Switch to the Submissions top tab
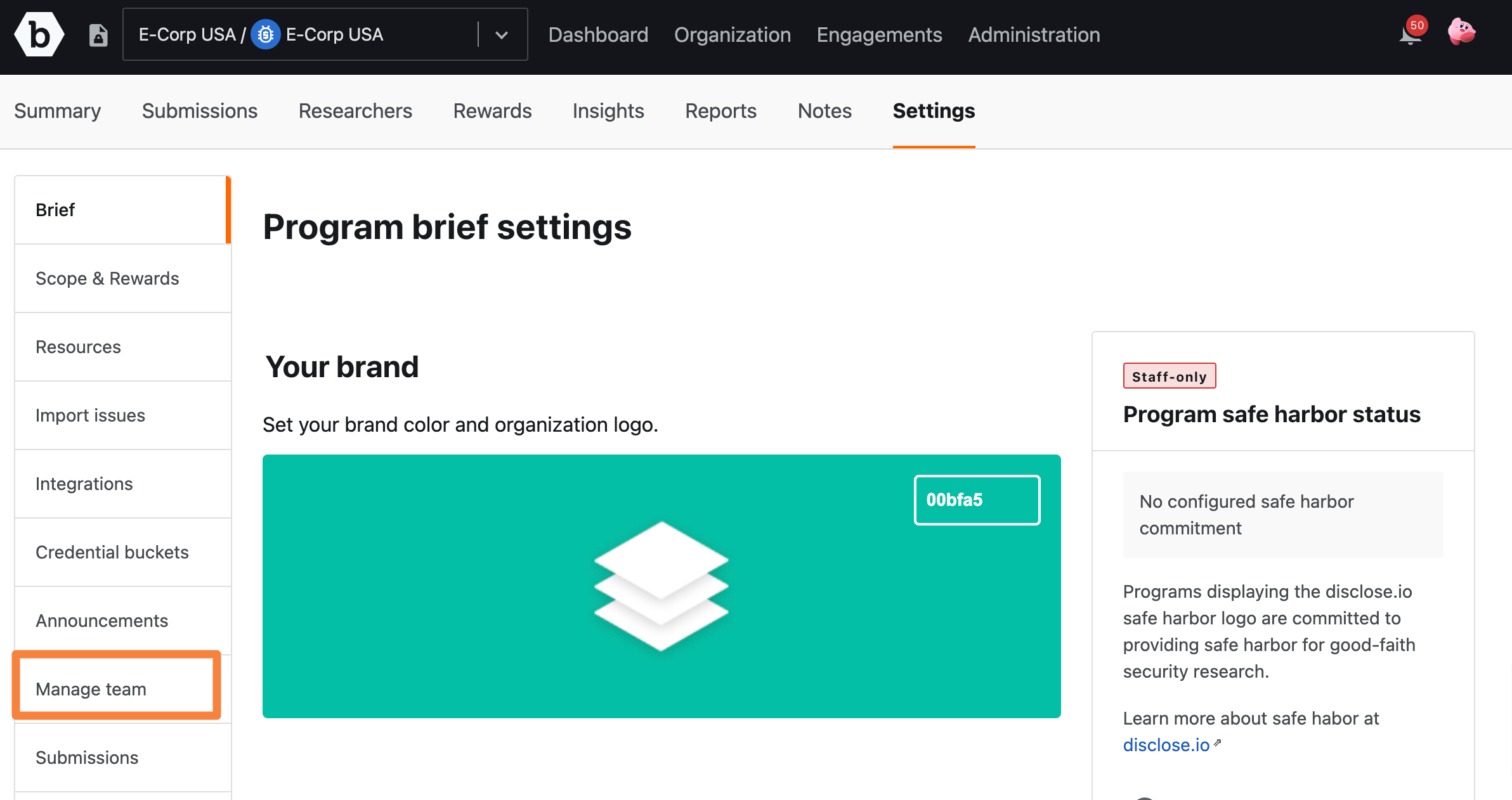 [200, 111]
